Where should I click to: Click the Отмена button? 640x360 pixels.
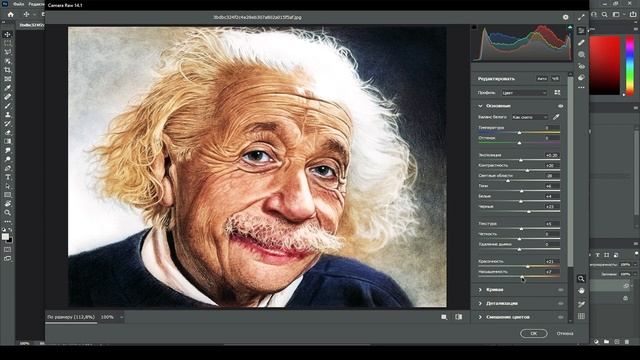click(565, 333)
